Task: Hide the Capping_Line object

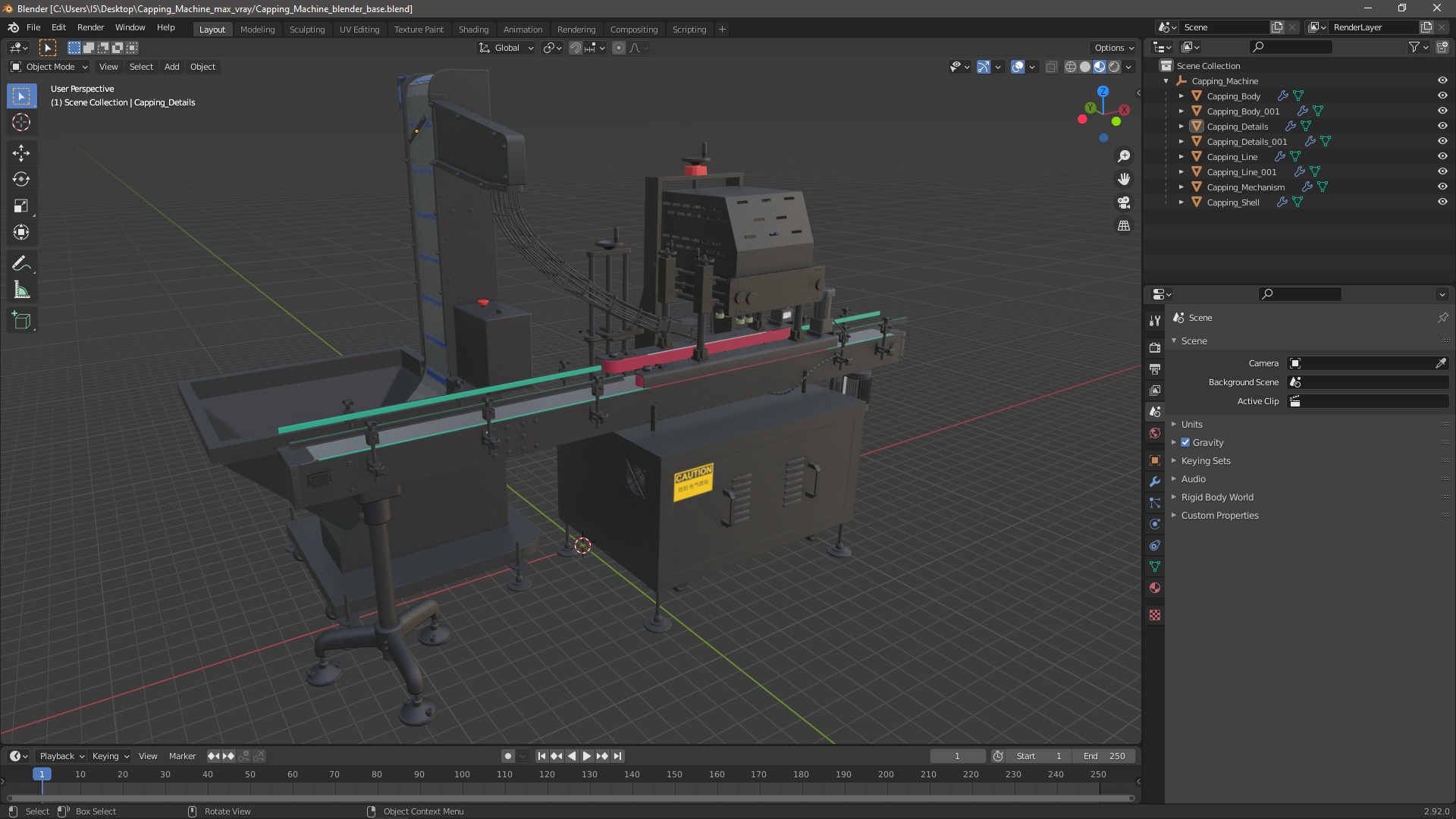Action: tap(1442, 156)
